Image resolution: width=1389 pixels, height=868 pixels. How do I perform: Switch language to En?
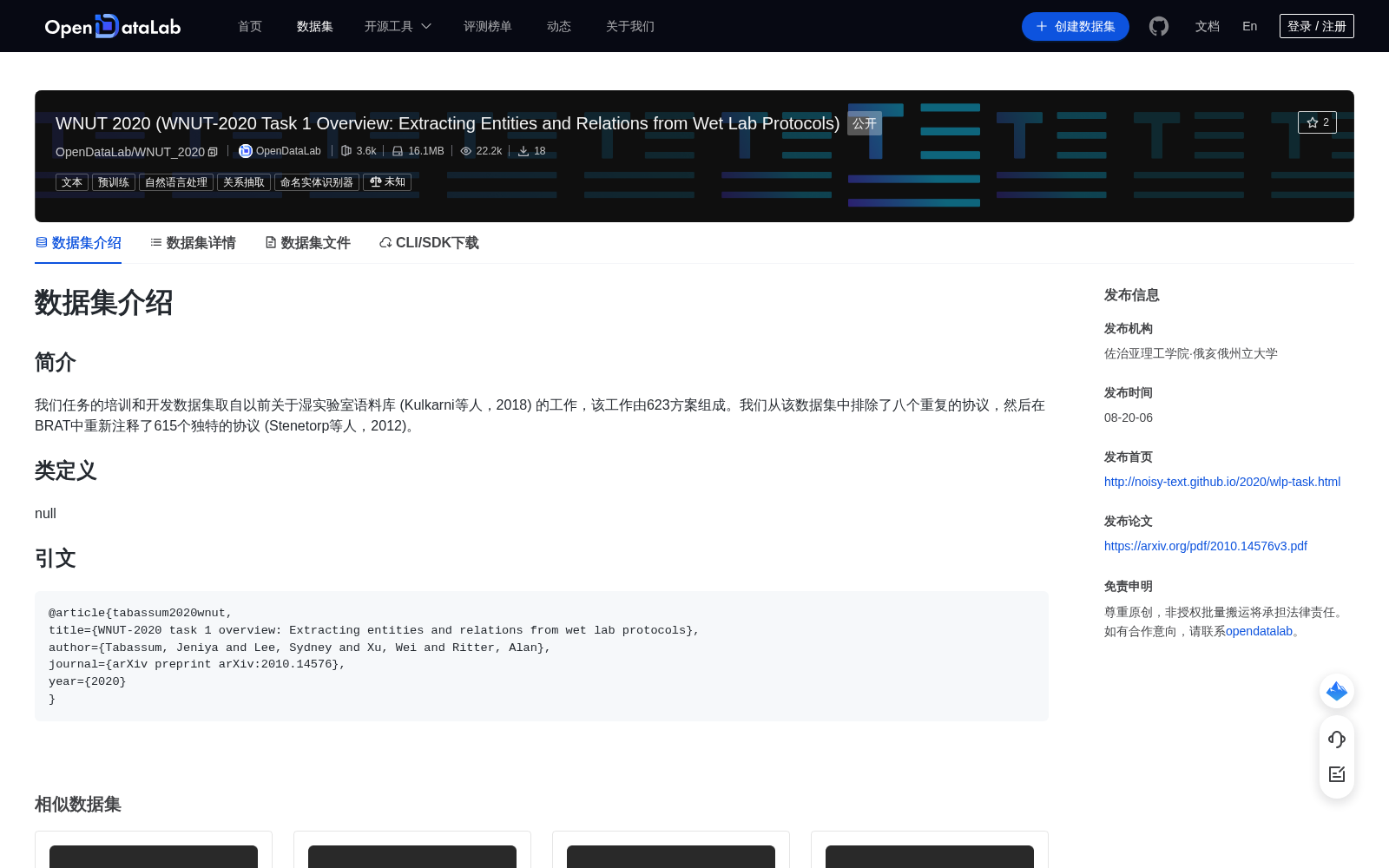point(1250,26)
